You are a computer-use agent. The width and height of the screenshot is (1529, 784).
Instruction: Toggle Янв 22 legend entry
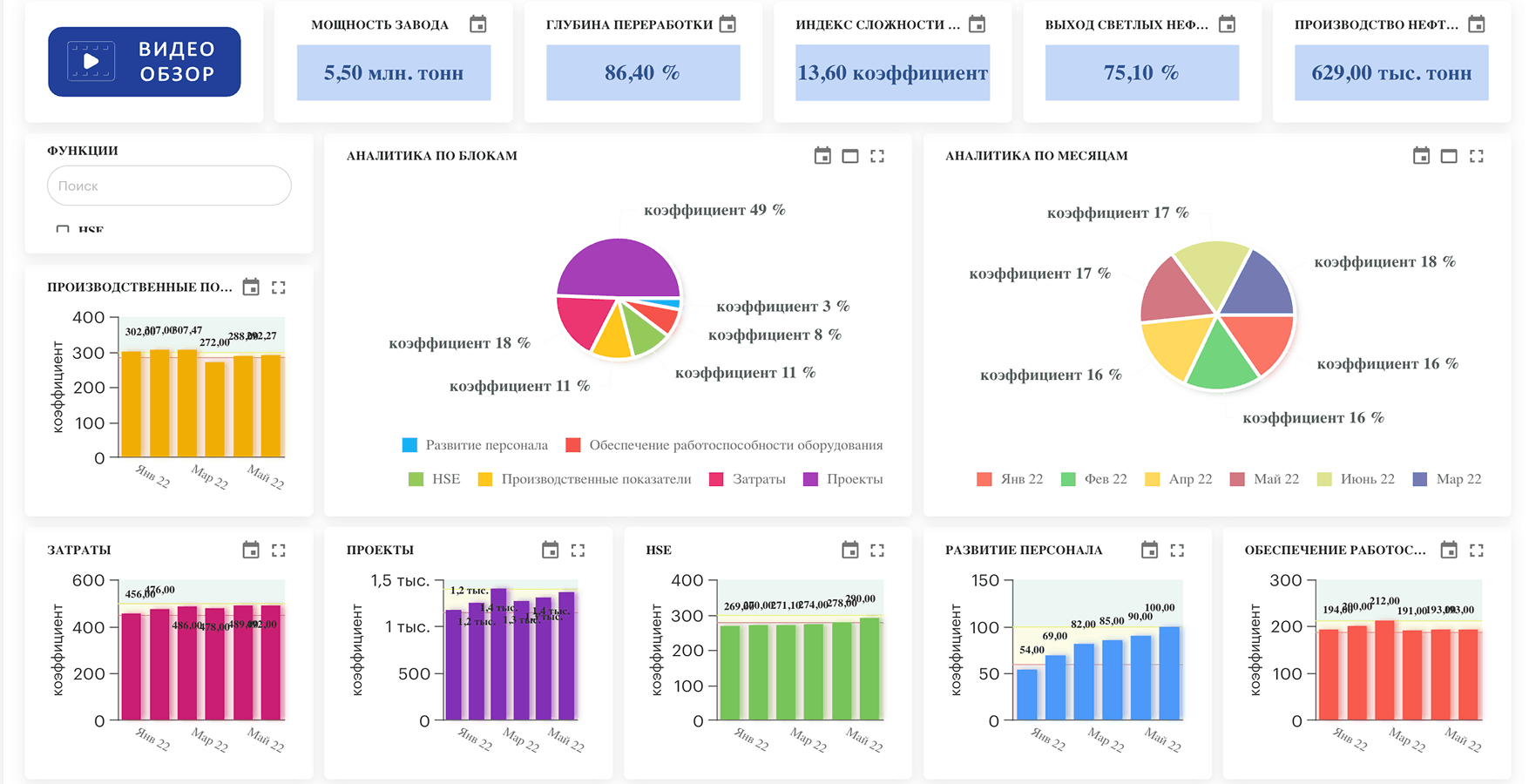pos(1010,479)
